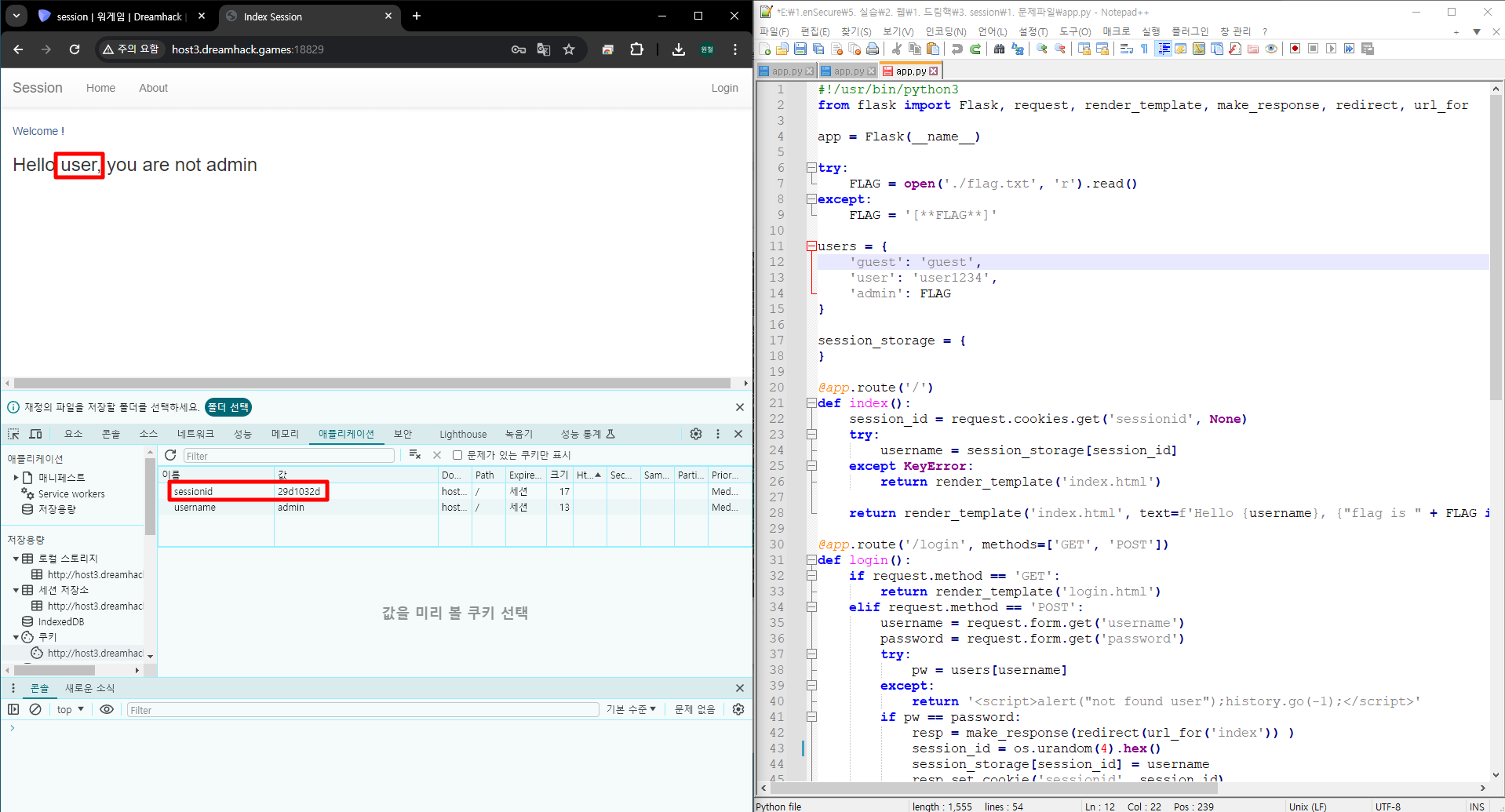
Task: Toggle word wrap in Notepad++ toolbar
Action: point(1126,49)
